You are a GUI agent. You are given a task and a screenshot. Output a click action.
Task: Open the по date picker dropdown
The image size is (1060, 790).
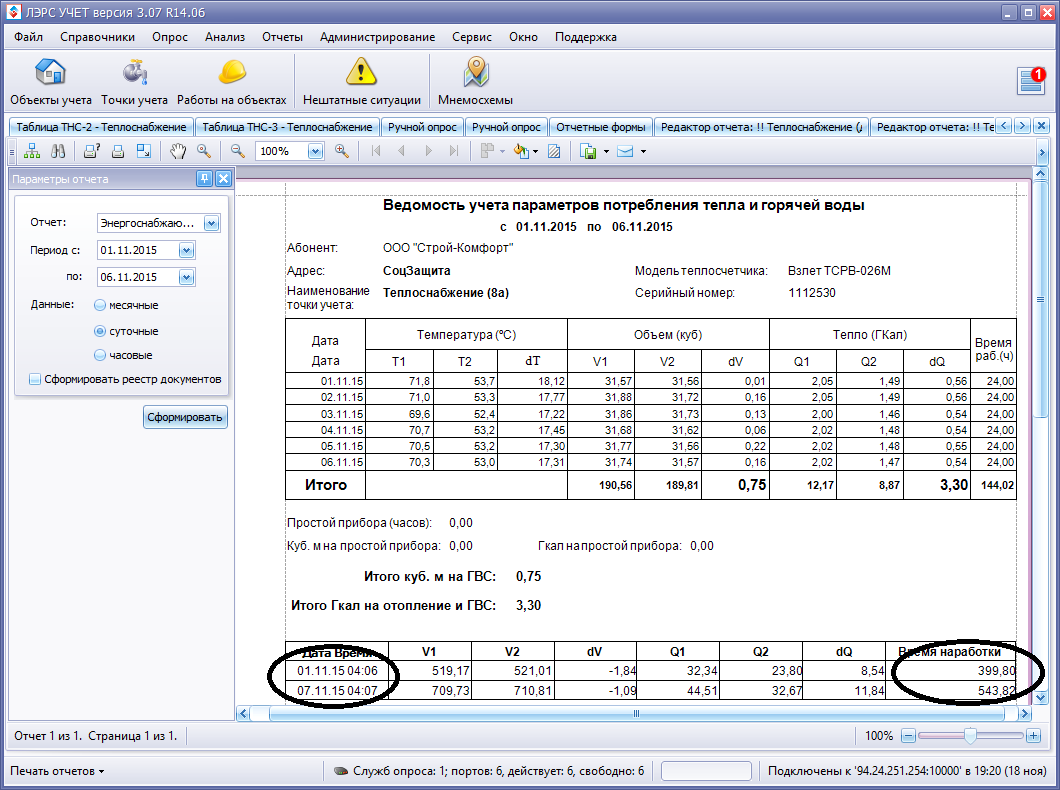(x=187, y=277)
